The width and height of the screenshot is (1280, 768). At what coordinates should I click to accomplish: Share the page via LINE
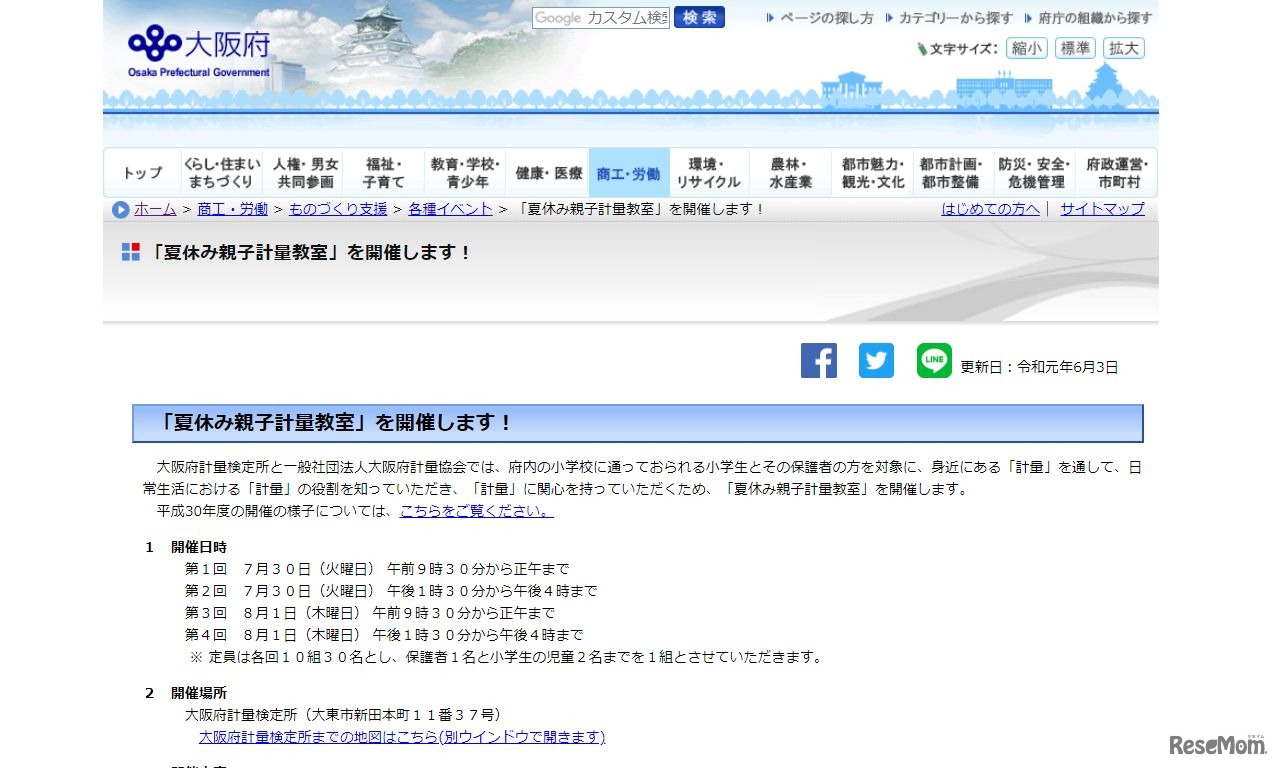(x=935, y=360)
